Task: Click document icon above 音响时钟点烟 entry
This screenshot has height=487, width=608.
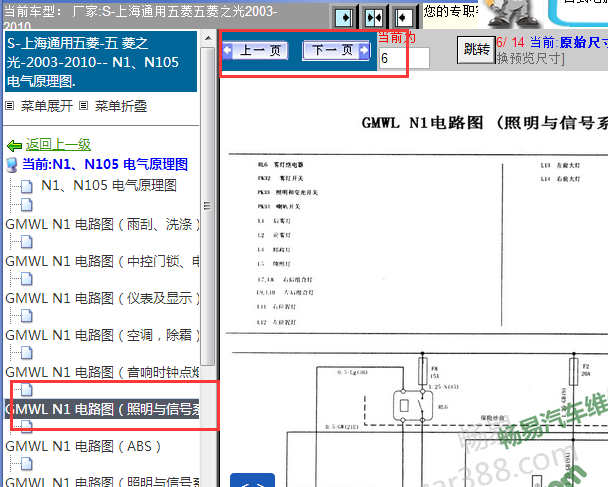Action: coord(26,353)
